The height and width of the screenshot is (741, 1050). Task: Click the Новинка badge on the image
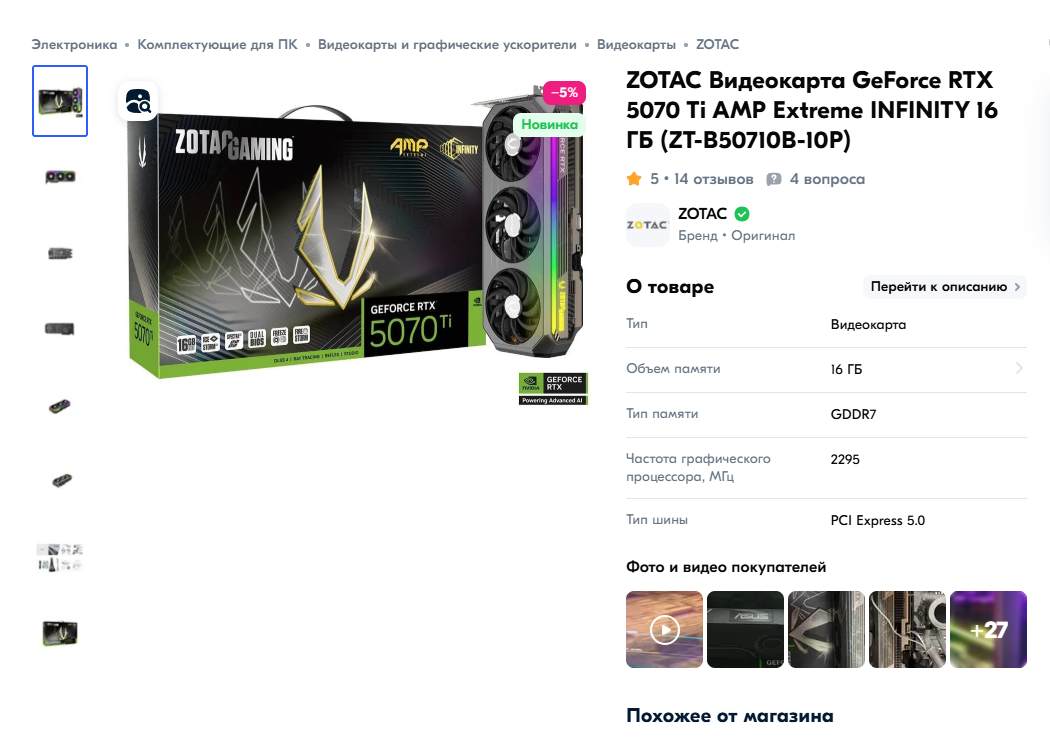(x=549, y=125)
